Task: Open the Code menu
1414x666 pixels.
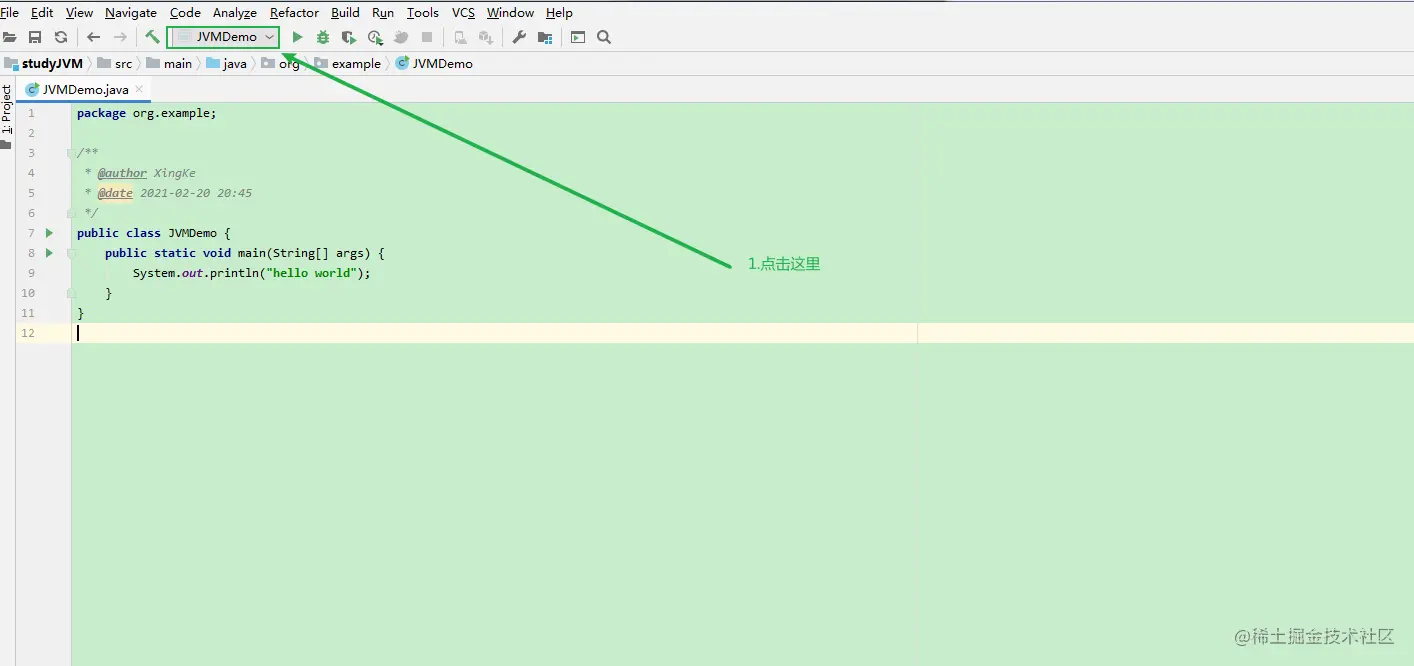Action: [x=185, y=13]
